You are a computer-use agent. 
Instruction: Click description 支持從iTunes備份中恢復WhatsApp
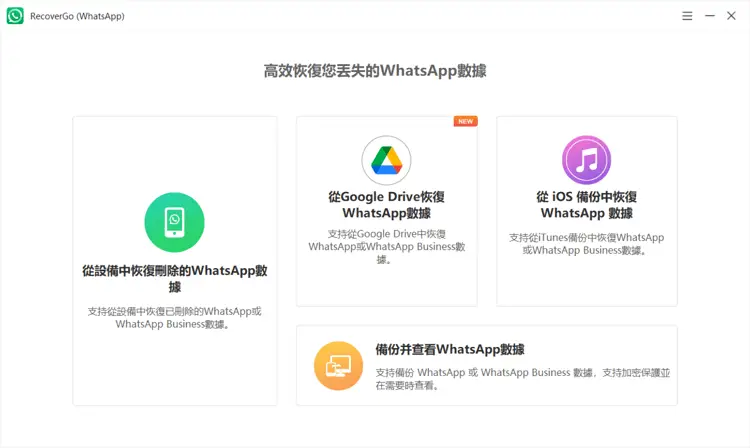586,244
